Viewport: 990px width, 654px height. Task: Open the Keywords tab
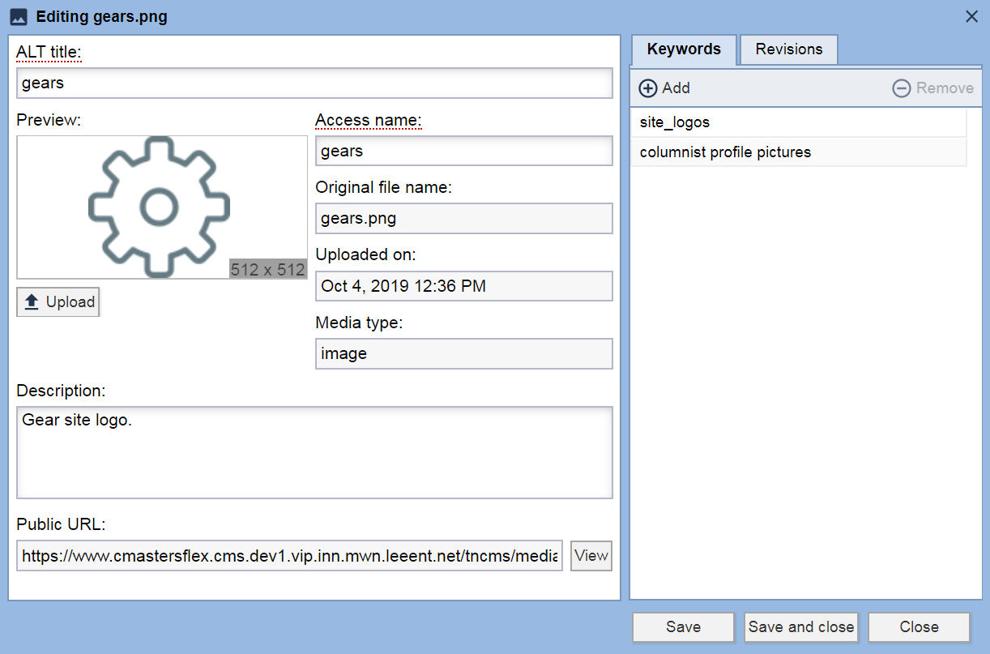coord(684,49)
